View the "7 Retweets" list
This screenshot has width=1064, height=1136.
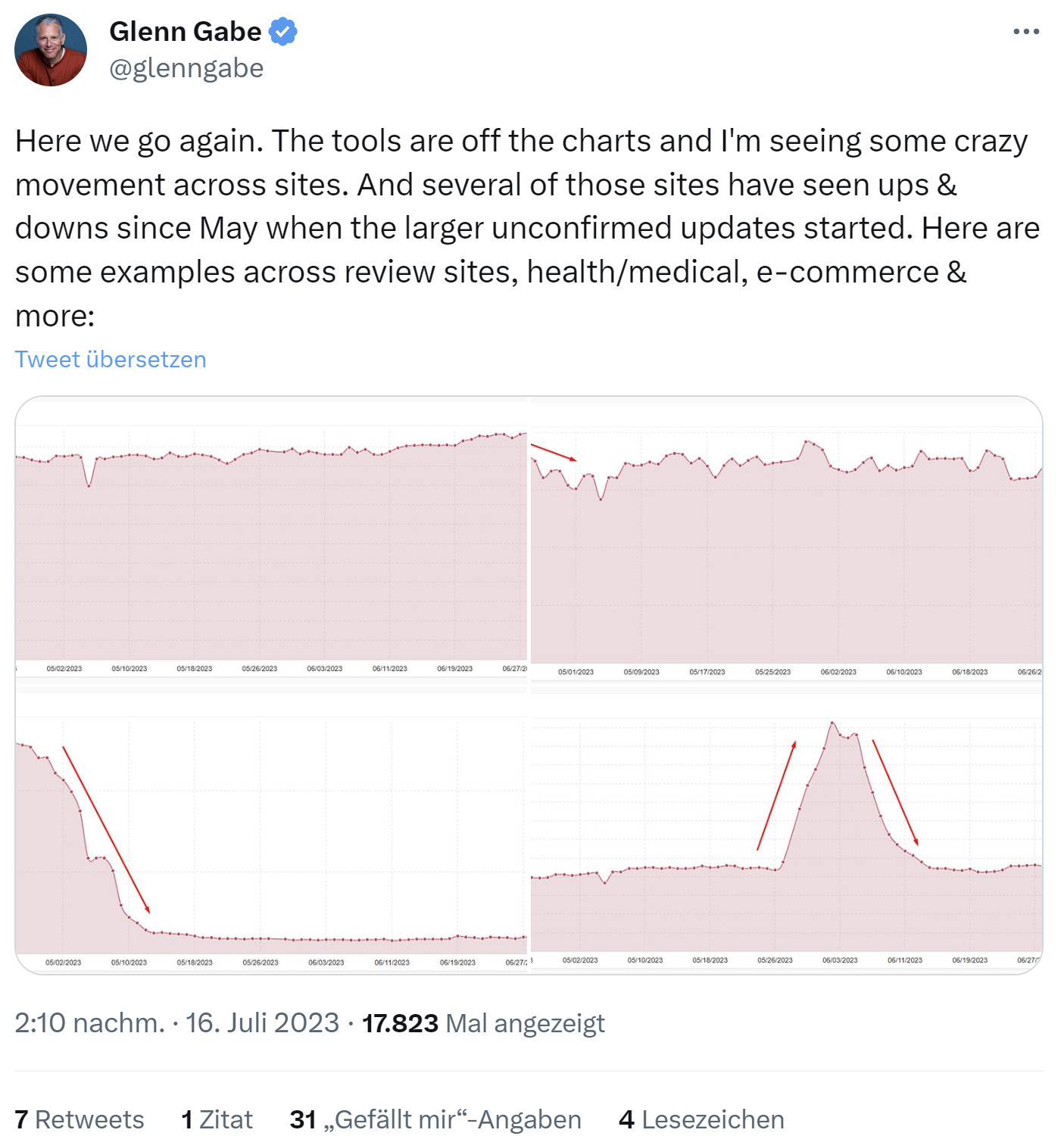pyautogui.click(x=80, y=1119)
